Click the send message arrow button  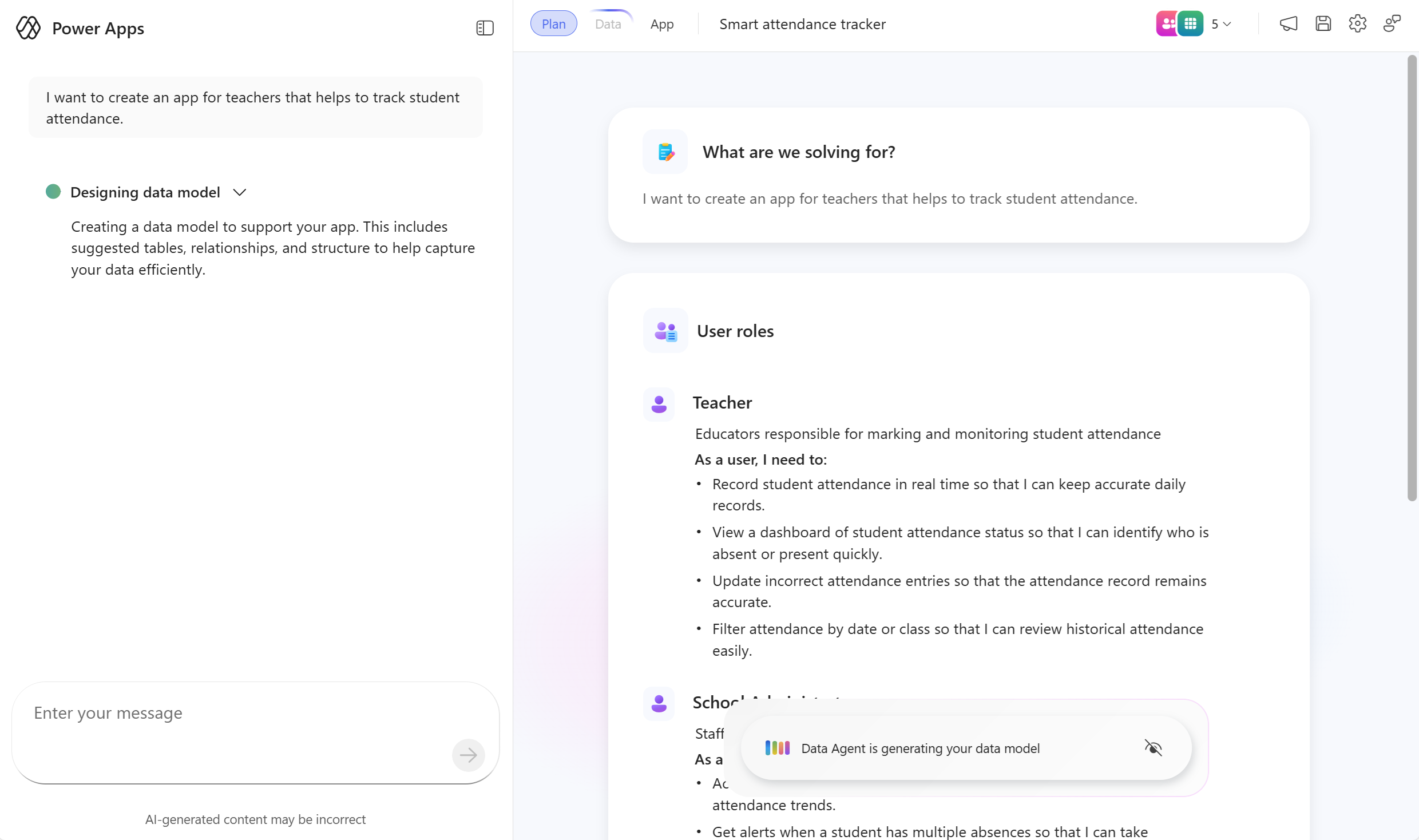tap(468, 755)
